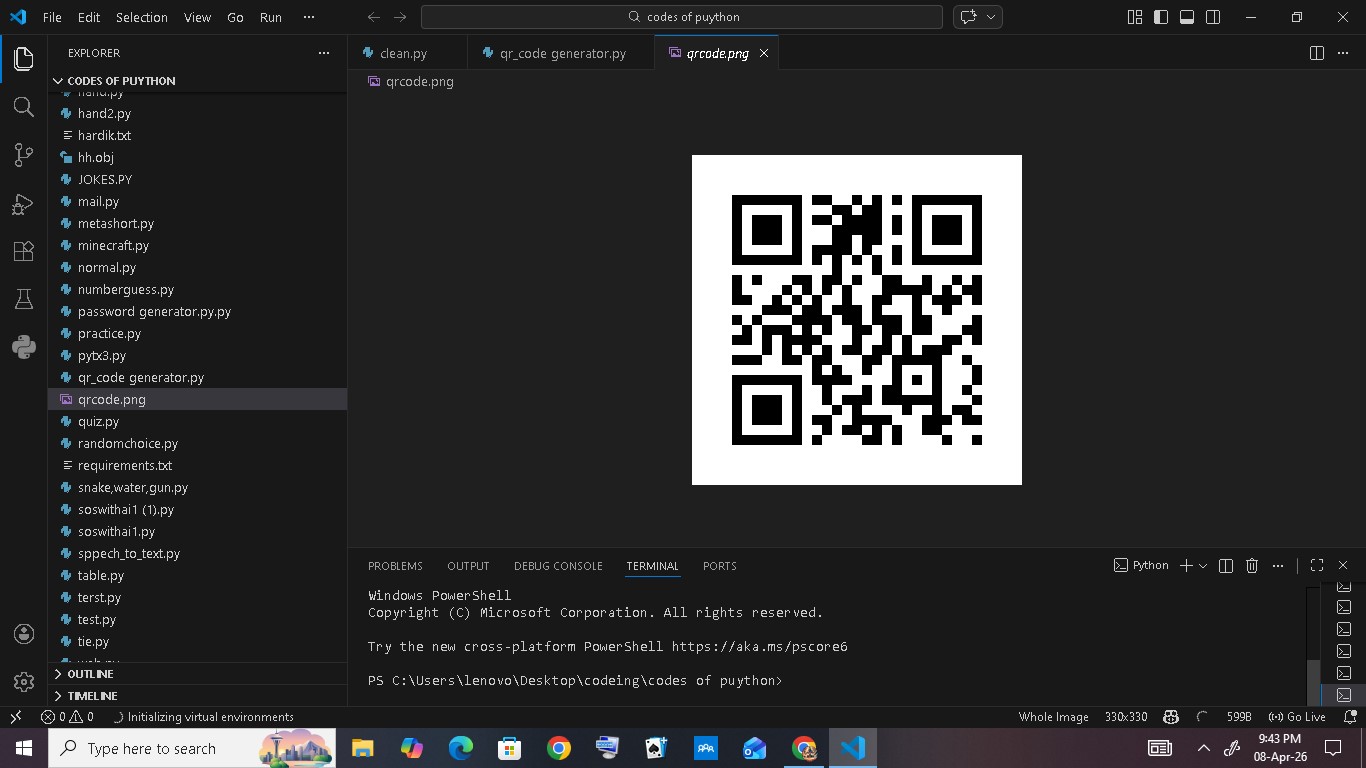Open the Accounts menu icon
Screen dimensions: 1366x768
pos(24,634)
